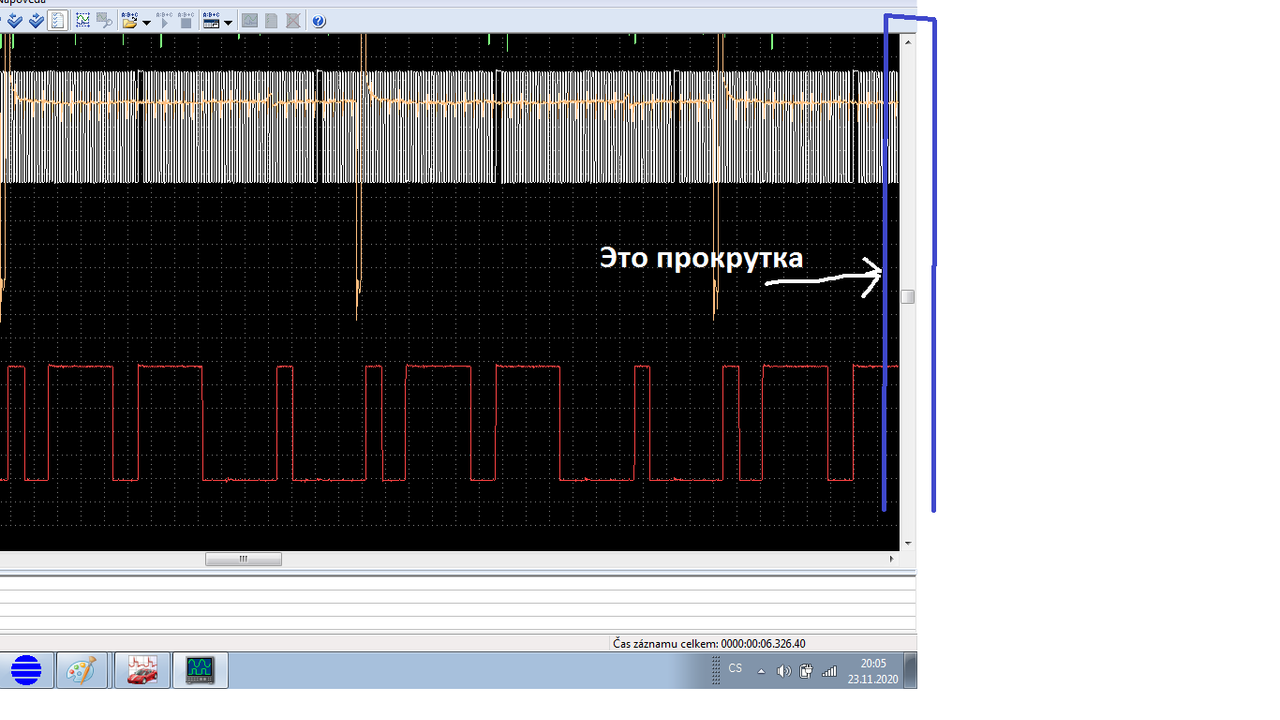This screenshot has height=720, width=1280.
Task: Open the Paint palette taskbar icon
Action: [81, 670]
